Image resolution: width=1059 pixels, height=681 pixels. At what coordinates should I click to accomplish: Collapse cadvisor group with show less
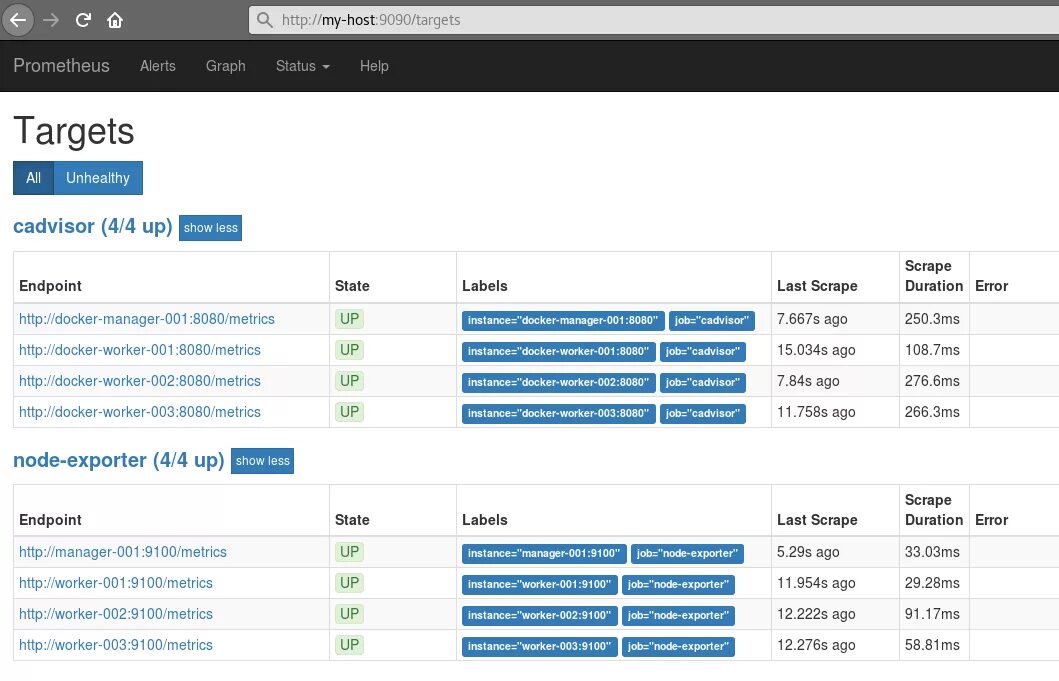(211, 228)
